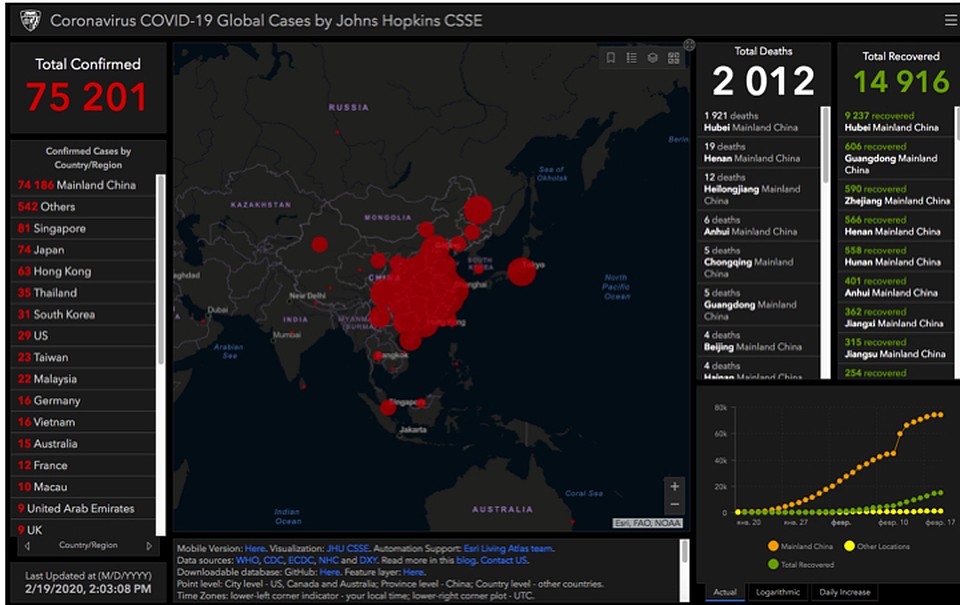Click the red bubble near Bangkok
This screenshot has height=605, width=960.
click(x=378, y=356)
